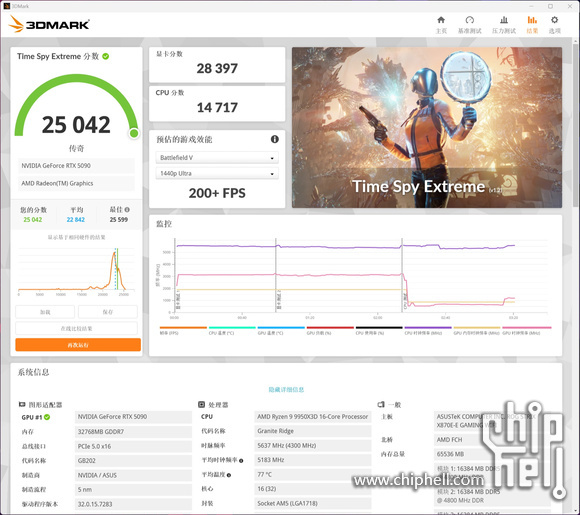Click the processor section (处理器) icon
The image size is (580, 515).
click(201, 404)
